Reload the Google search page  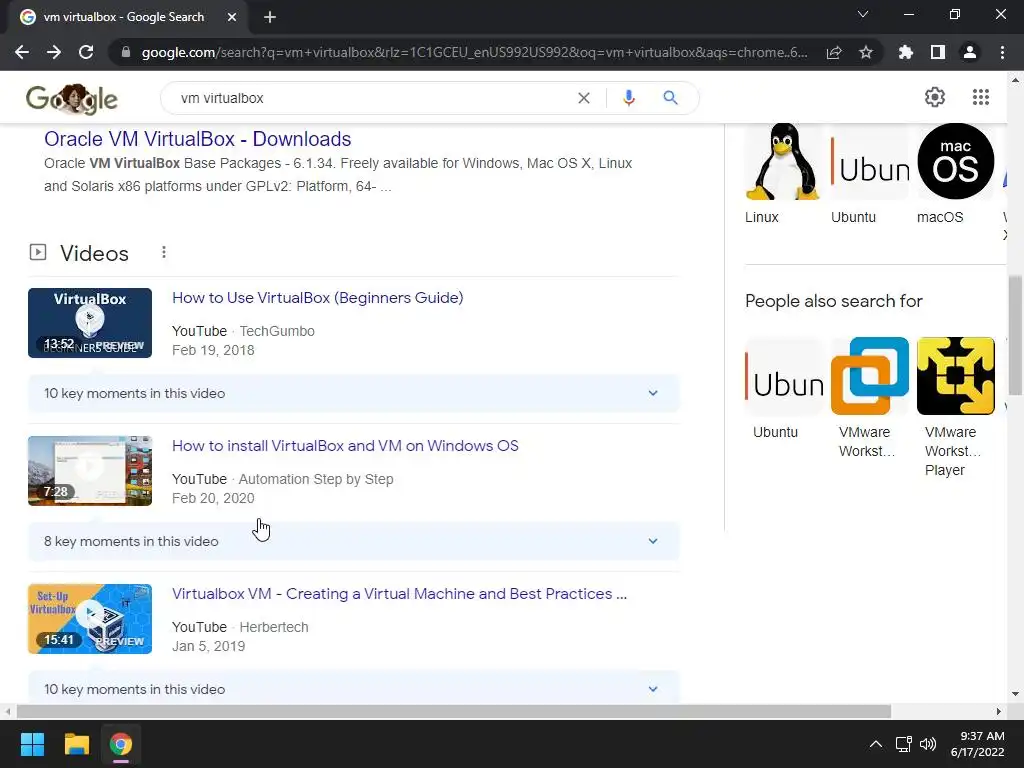pyautogui.click(x=86, y=52)
